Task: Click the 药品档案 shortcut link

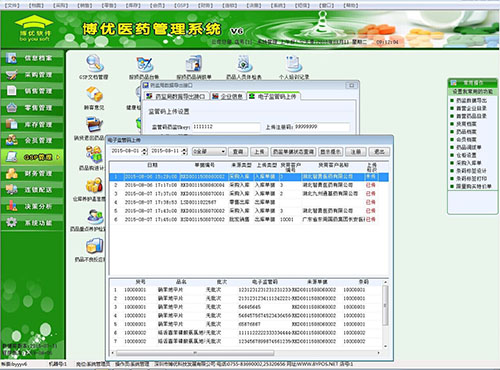Action: click(x=466, y=132)
